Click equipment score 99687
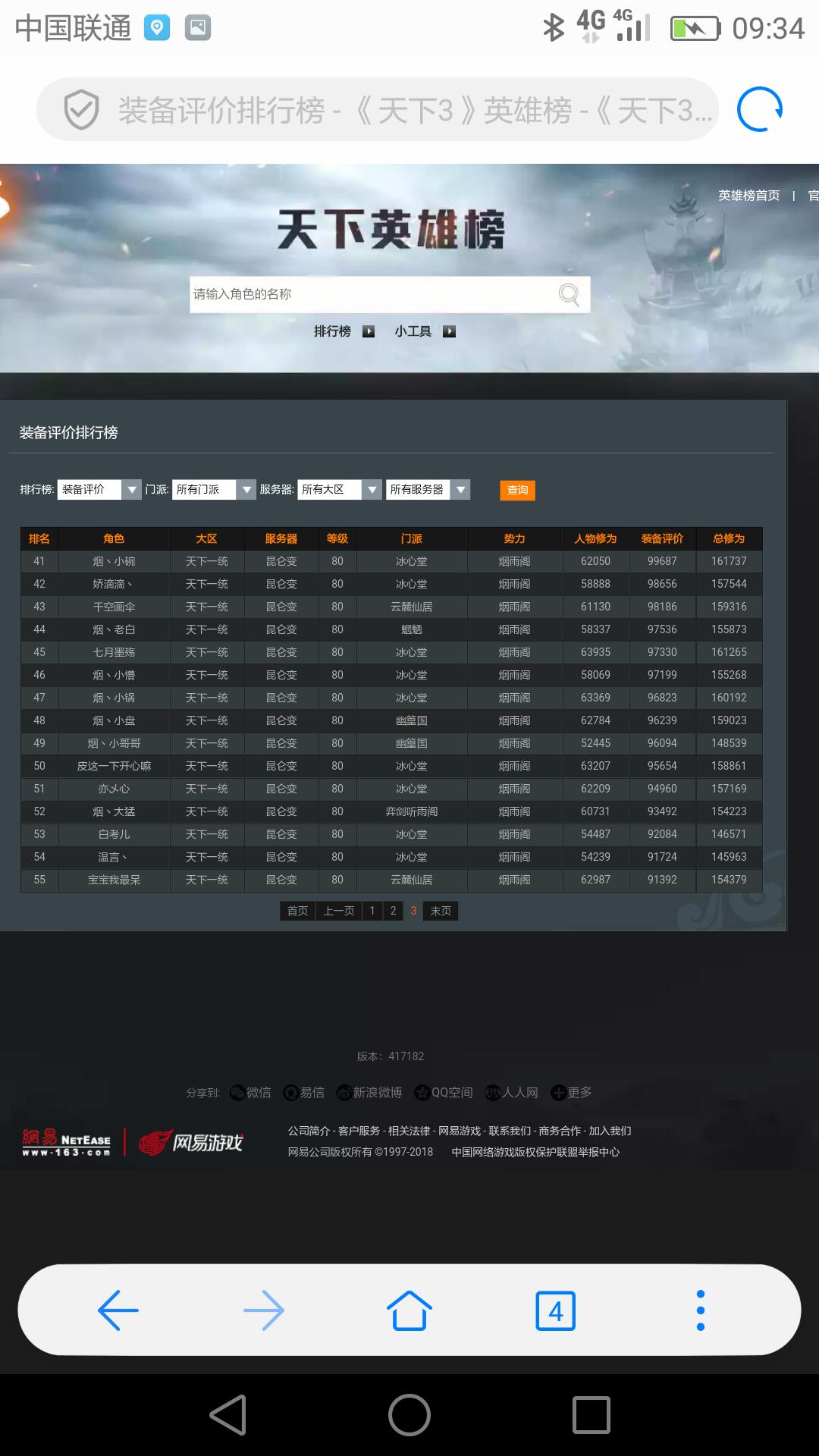This screenshot has width=819, height=1456. pos(662,561)
